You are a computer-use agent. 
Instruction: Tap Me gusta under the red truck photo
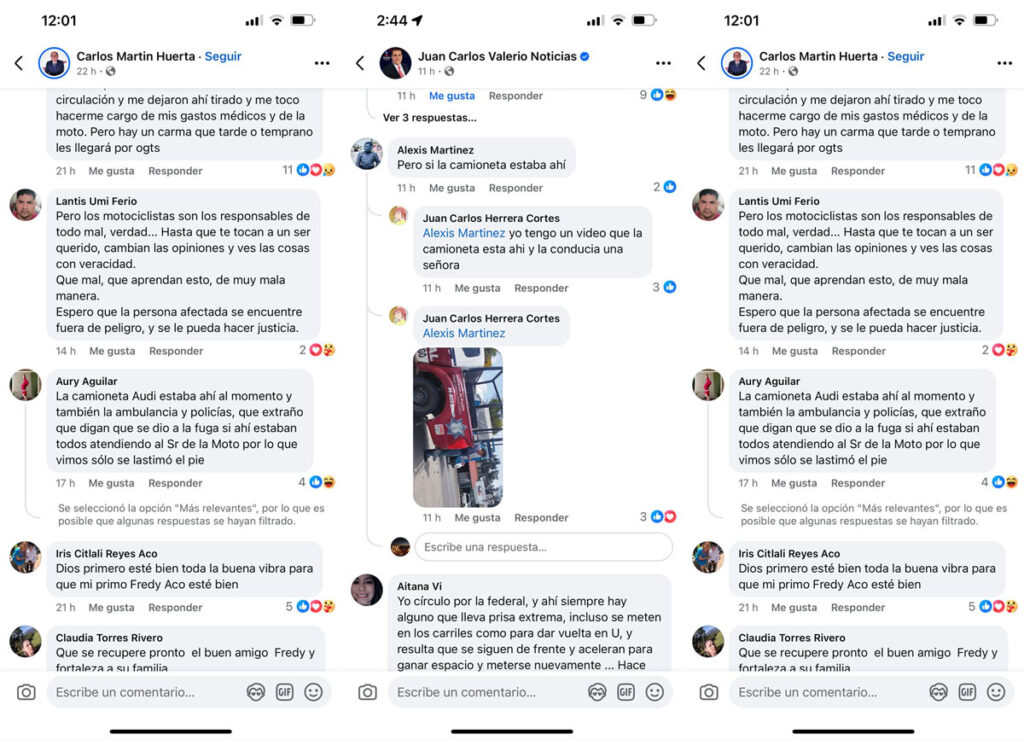[x=477, y=517]
